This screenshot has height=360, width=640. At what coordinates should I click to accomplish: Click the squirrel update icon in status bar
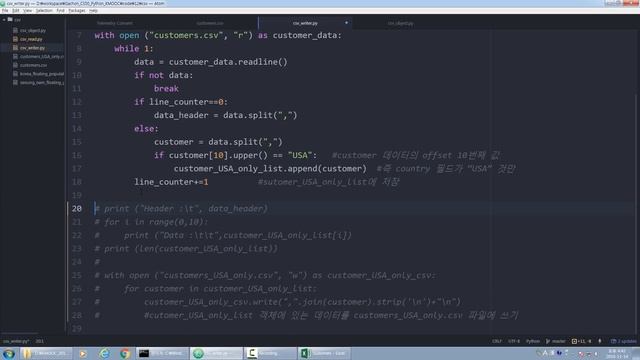(x=600, y=341)
